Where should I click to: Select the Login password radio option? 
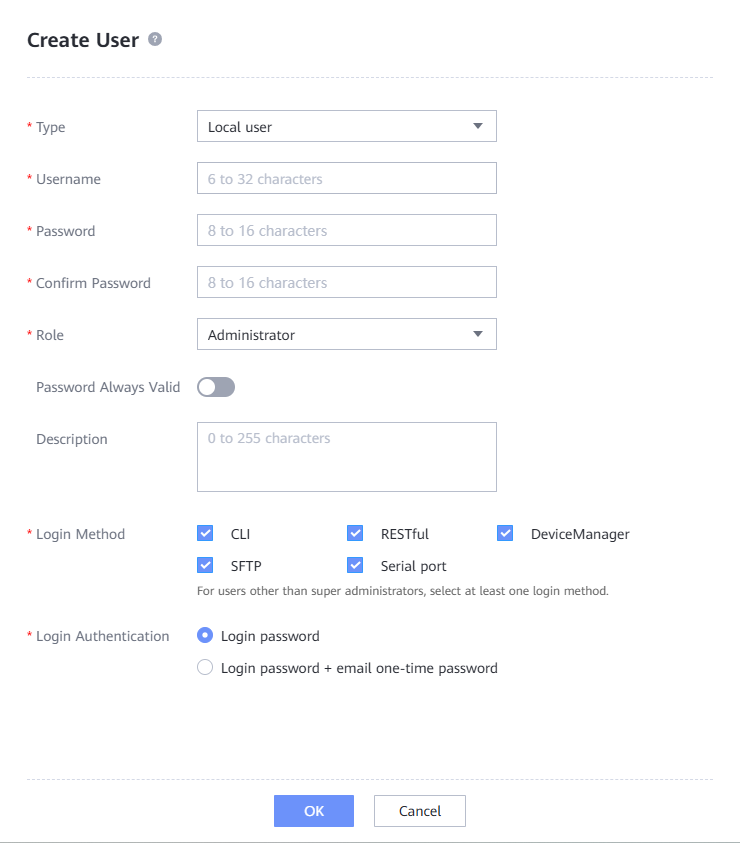tap(205, 636)
